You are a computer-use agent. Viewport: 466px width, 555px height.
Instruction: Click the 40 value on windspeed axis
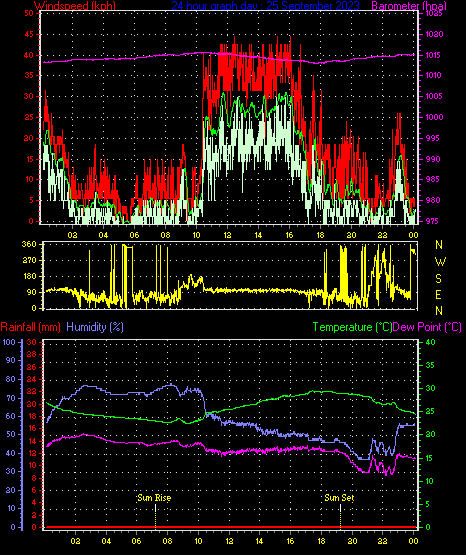(29, 55)
